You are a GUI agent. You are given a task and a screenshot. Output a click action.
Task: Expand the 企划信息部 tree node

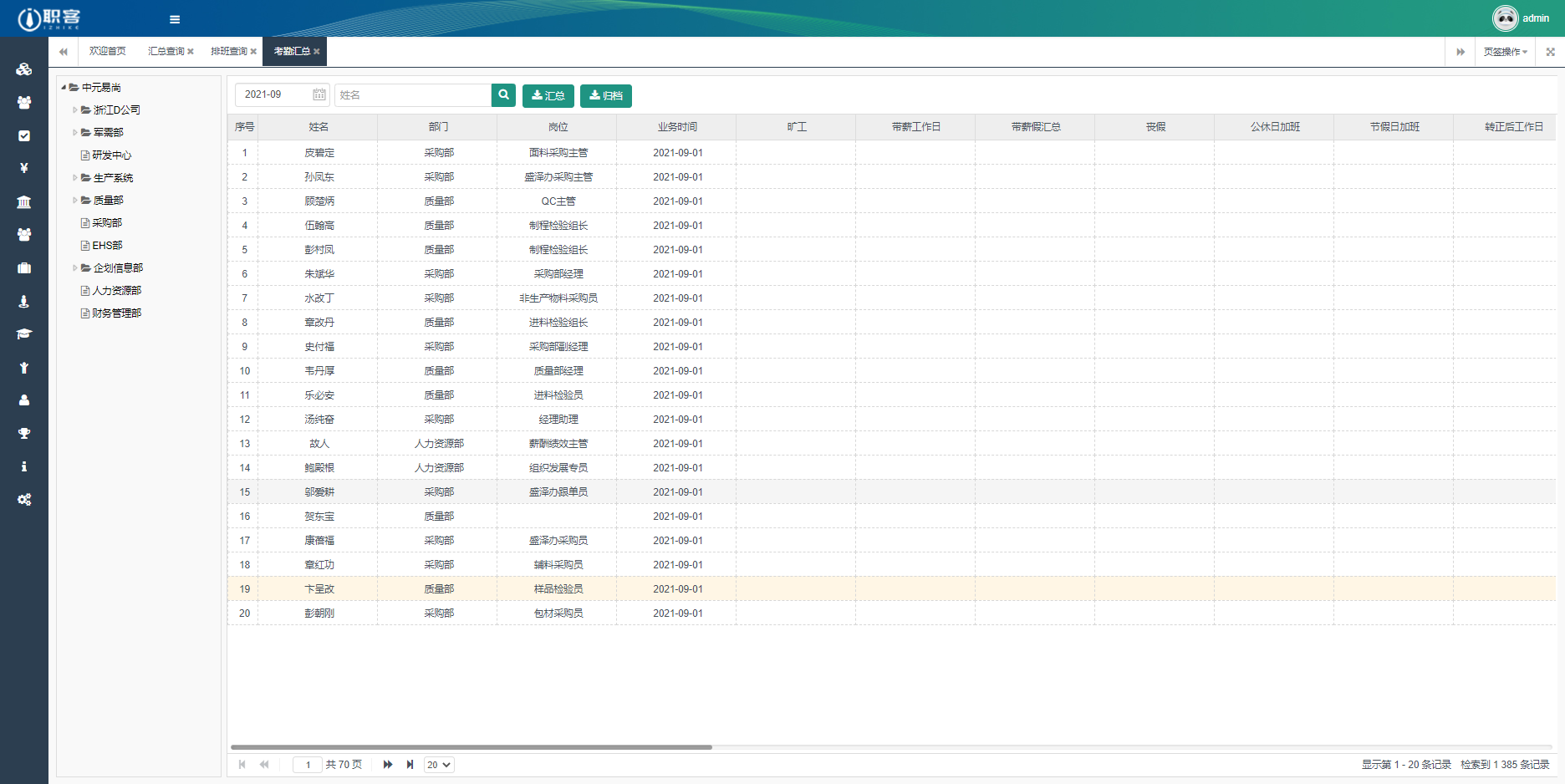point(75,267)
